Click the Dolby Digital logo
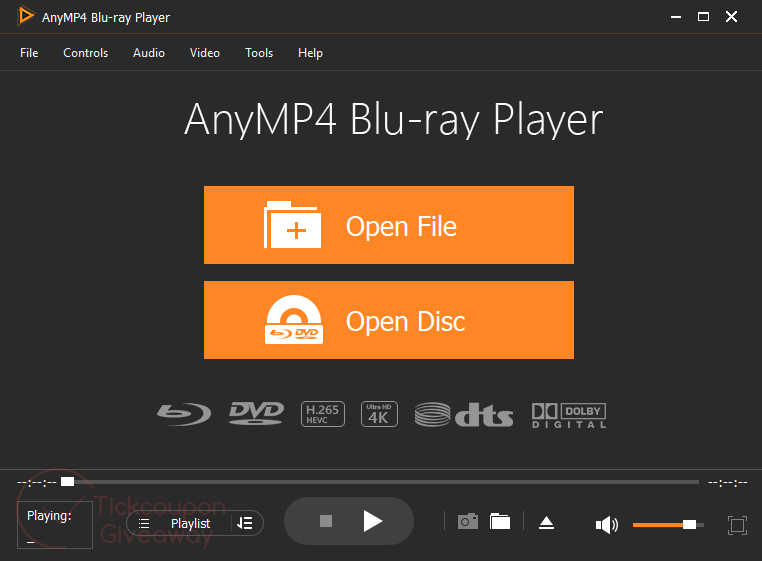 (569, 416)
